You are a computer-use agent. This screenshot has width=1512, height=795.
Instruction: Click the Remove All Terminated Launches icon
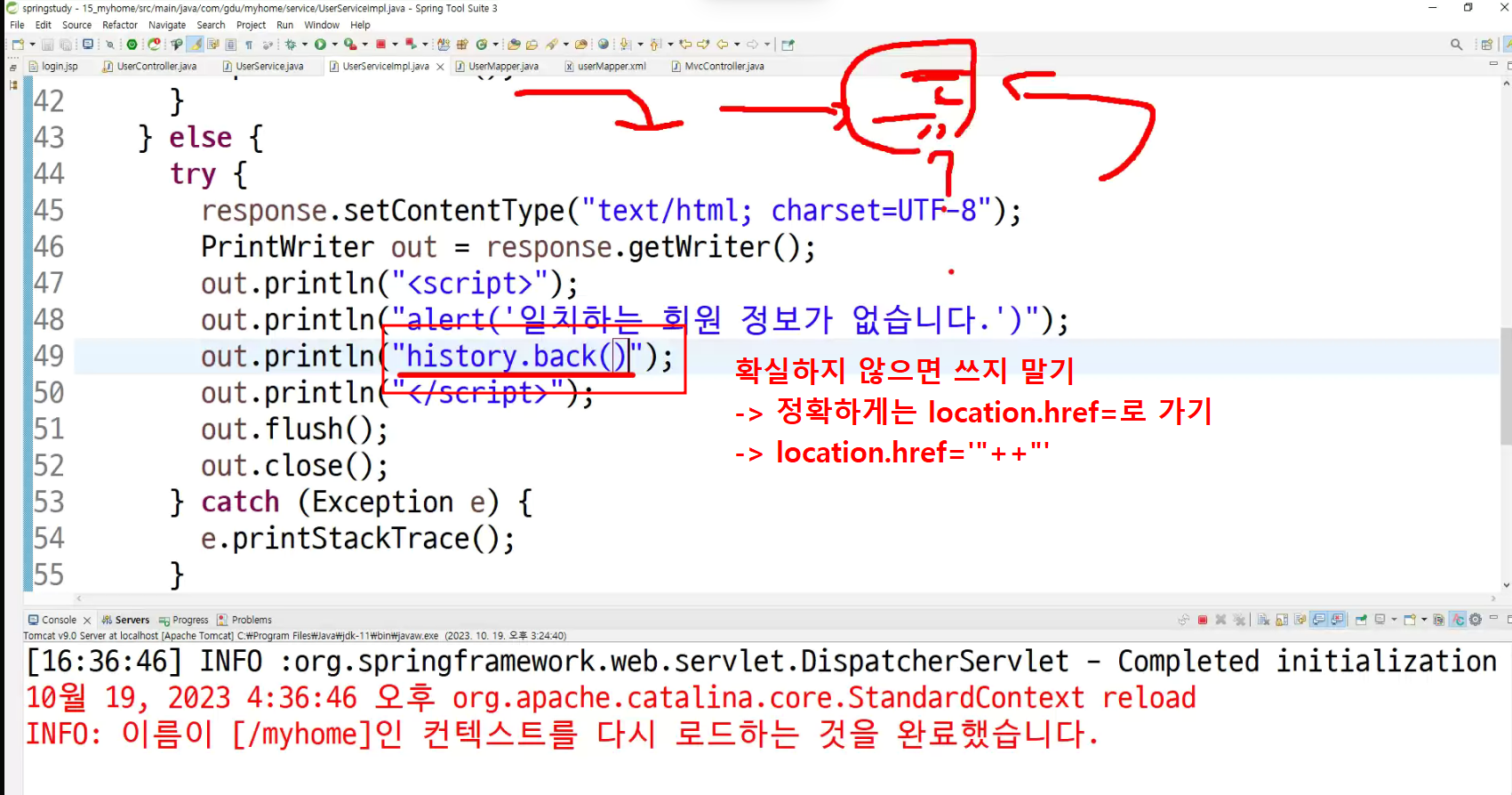point(1239,620)
